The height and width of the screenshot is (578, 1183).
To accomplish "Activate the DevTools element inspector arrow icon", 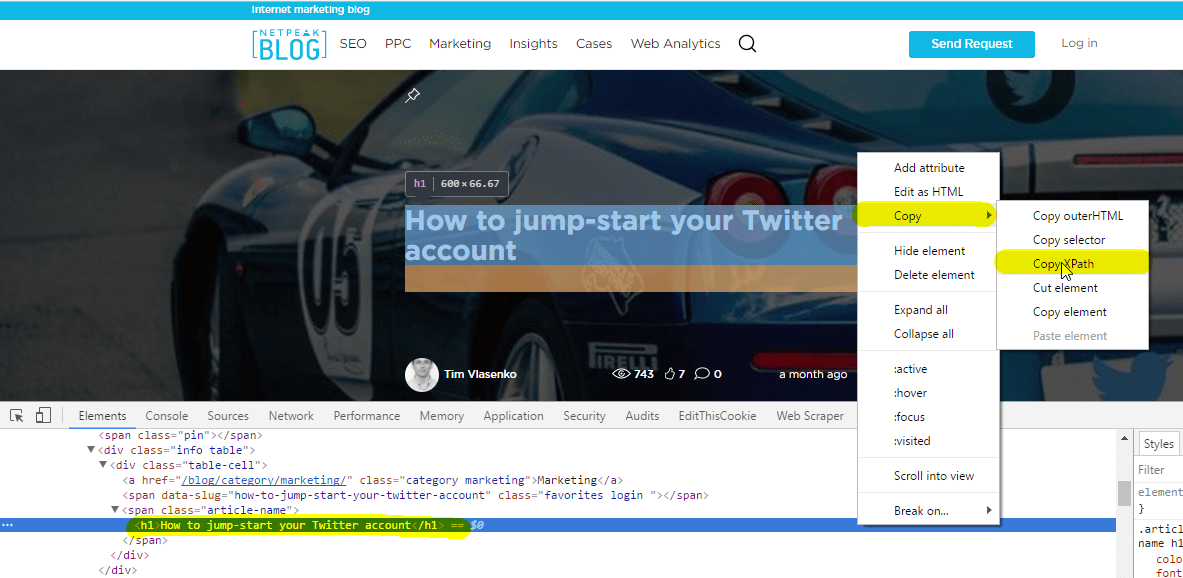I will coord(17,416).
